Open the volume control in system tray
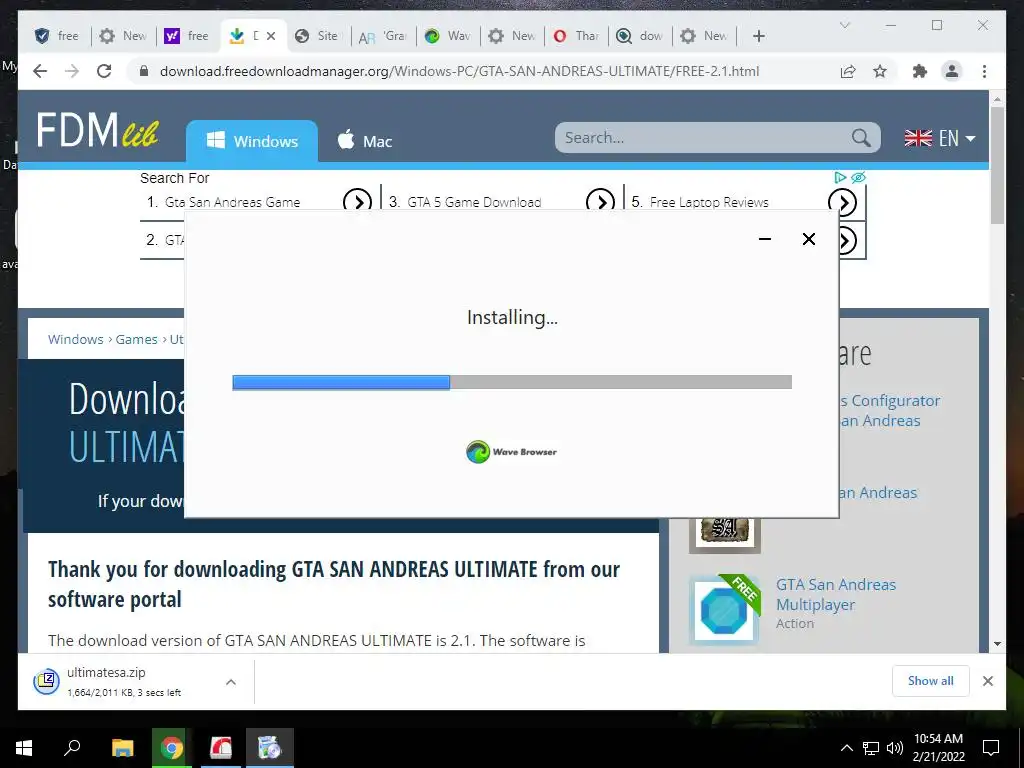This screenshot has height=768, width=1024. (895, 748)
